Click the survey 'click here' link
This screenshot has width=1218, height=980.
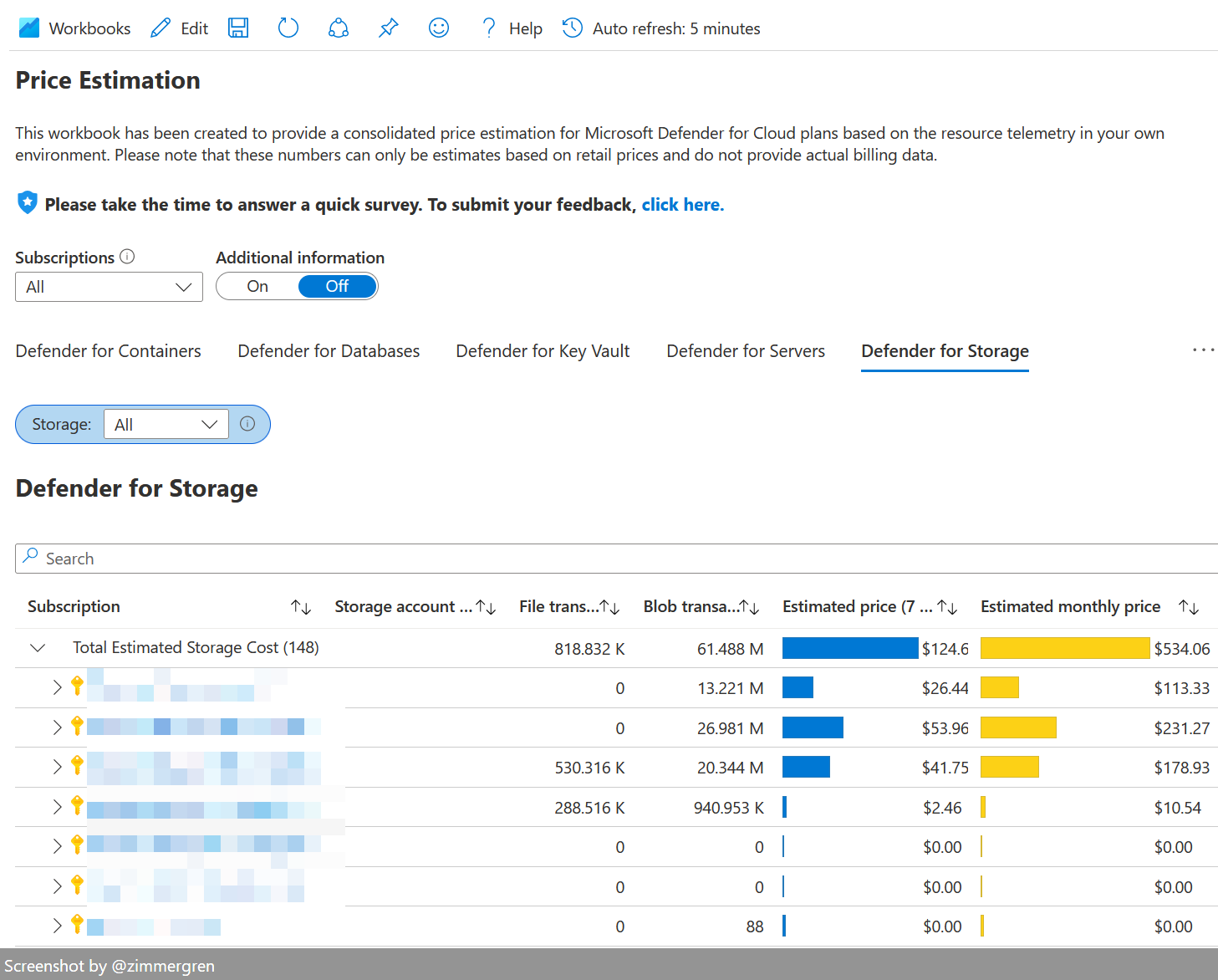coord(682,204)
